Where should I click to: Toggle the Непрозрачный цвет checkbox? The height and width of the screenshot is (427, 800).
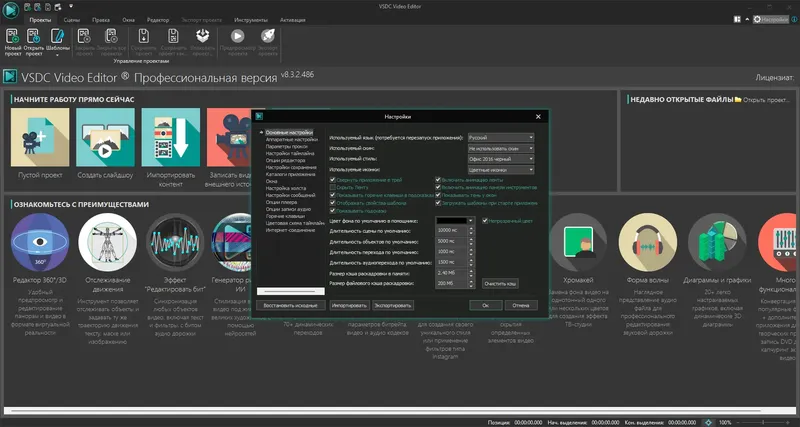click(485, 221)
